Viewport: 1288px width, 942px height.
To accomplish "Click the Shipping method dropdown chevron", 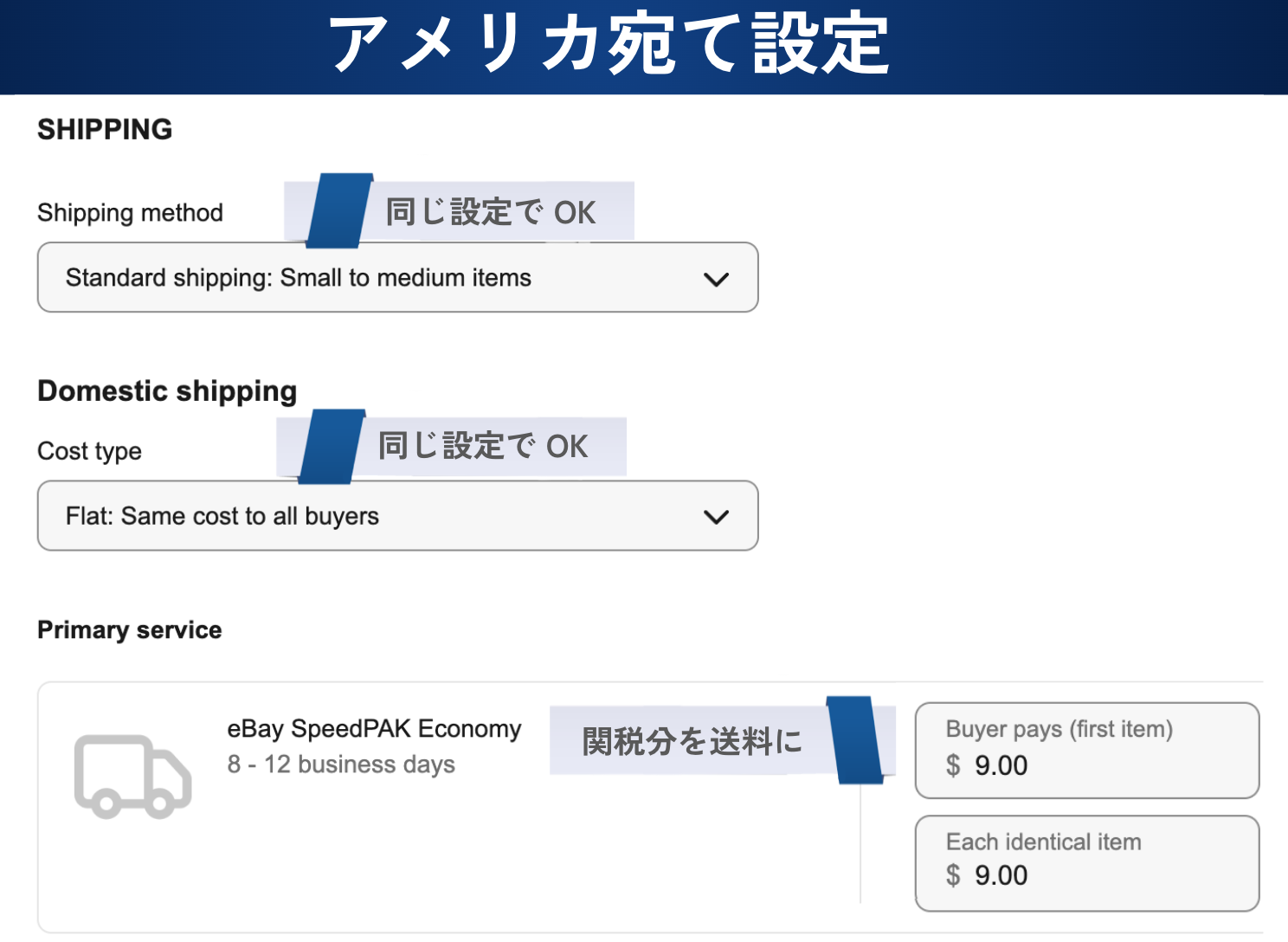I will click(x=716, y=279).
